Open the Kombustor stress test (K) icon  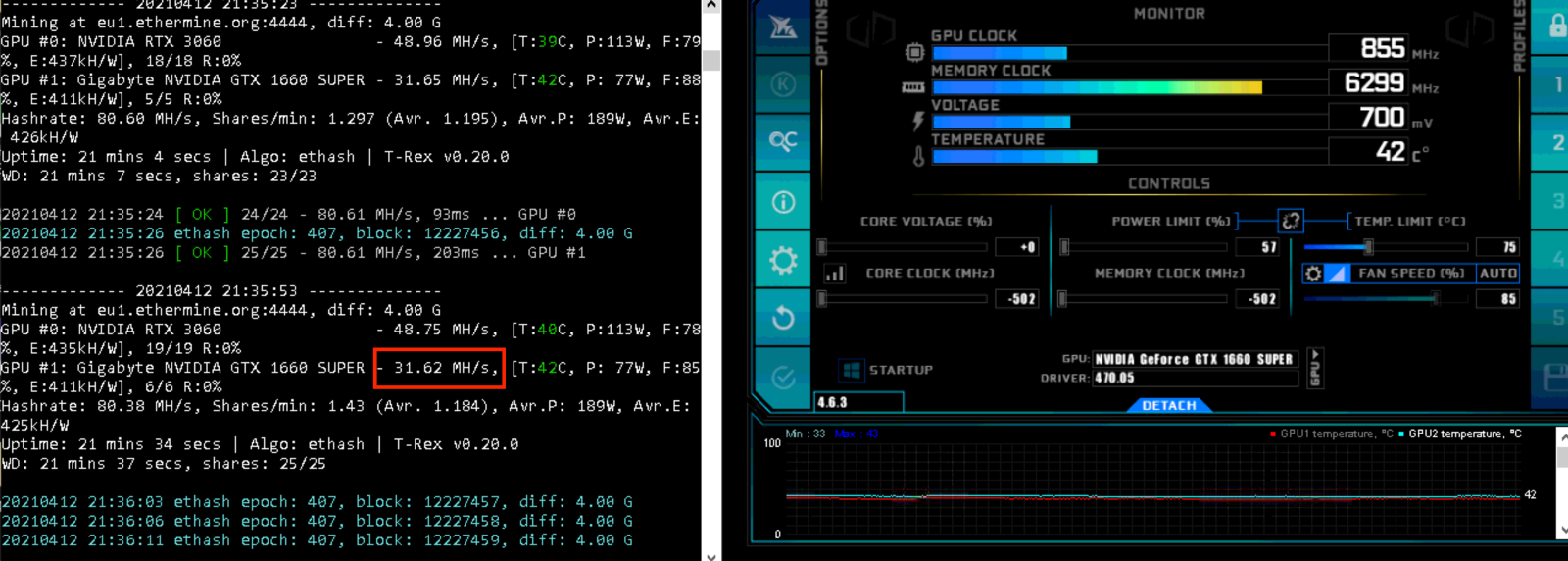point(782,84)
